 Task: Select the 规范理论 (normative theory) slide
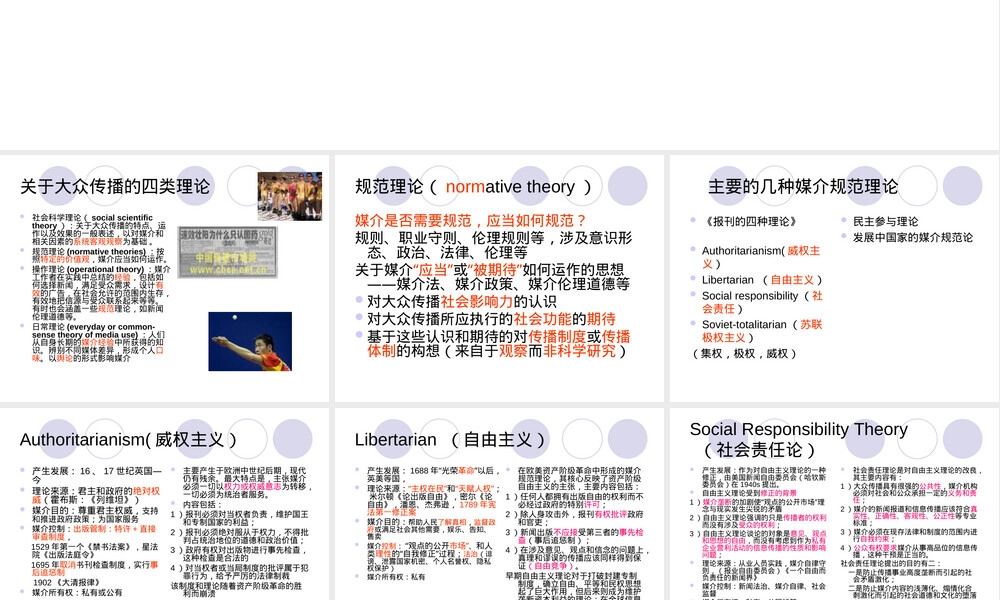(499, 278)
